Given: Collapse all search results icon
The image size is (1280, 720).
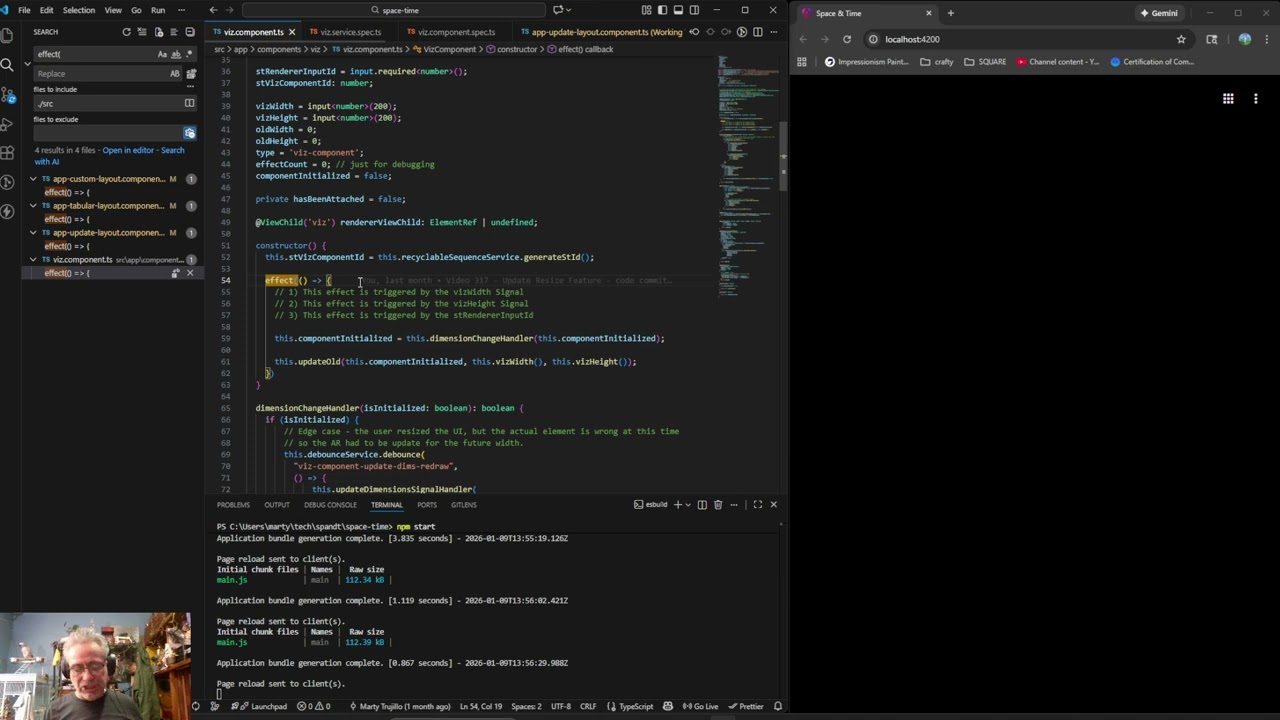Looking at the screenshot, I should click(x=190, y=32).
